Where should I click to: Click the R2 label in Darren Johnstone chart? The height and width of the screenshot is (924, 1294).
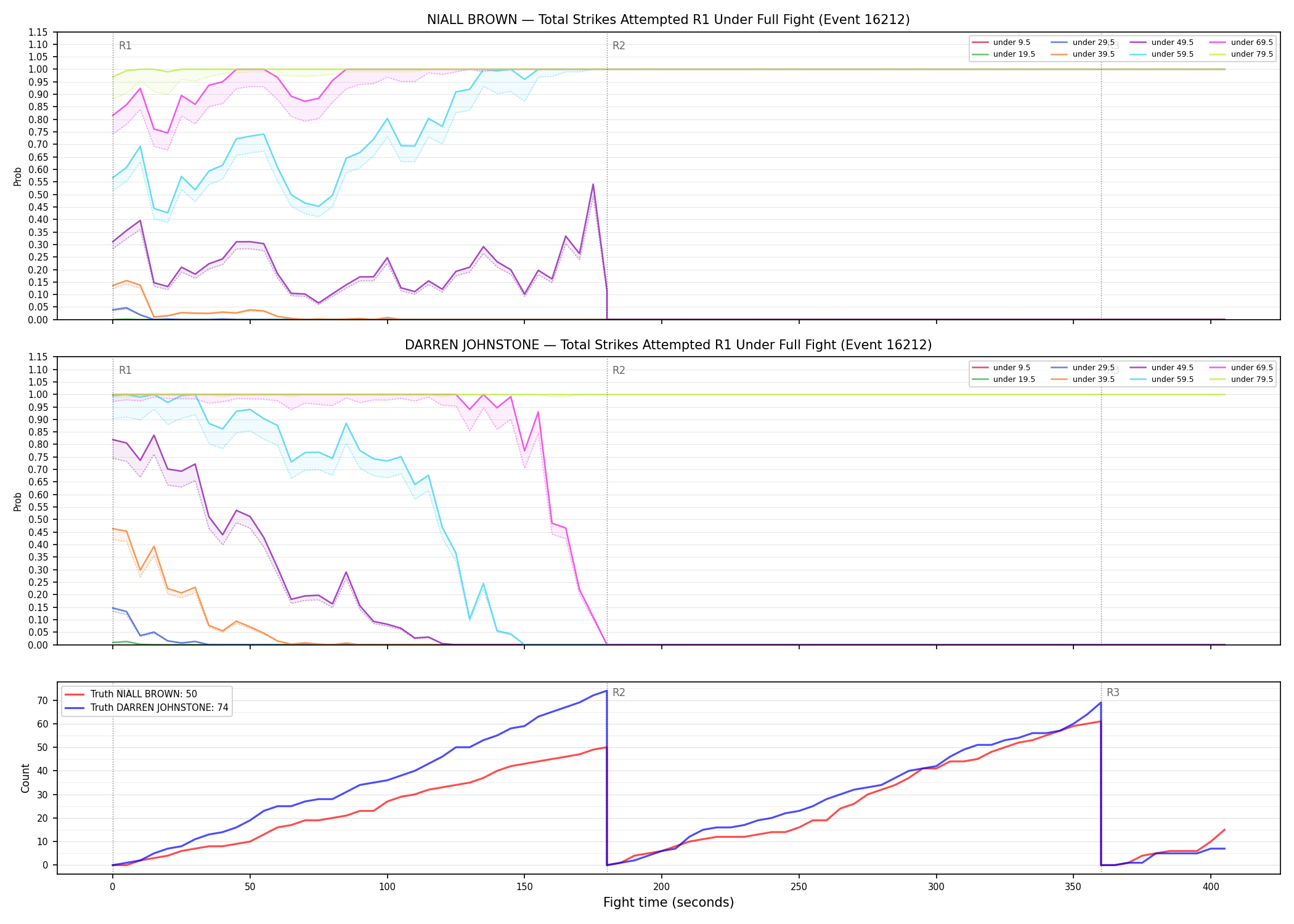pos(619,370)
